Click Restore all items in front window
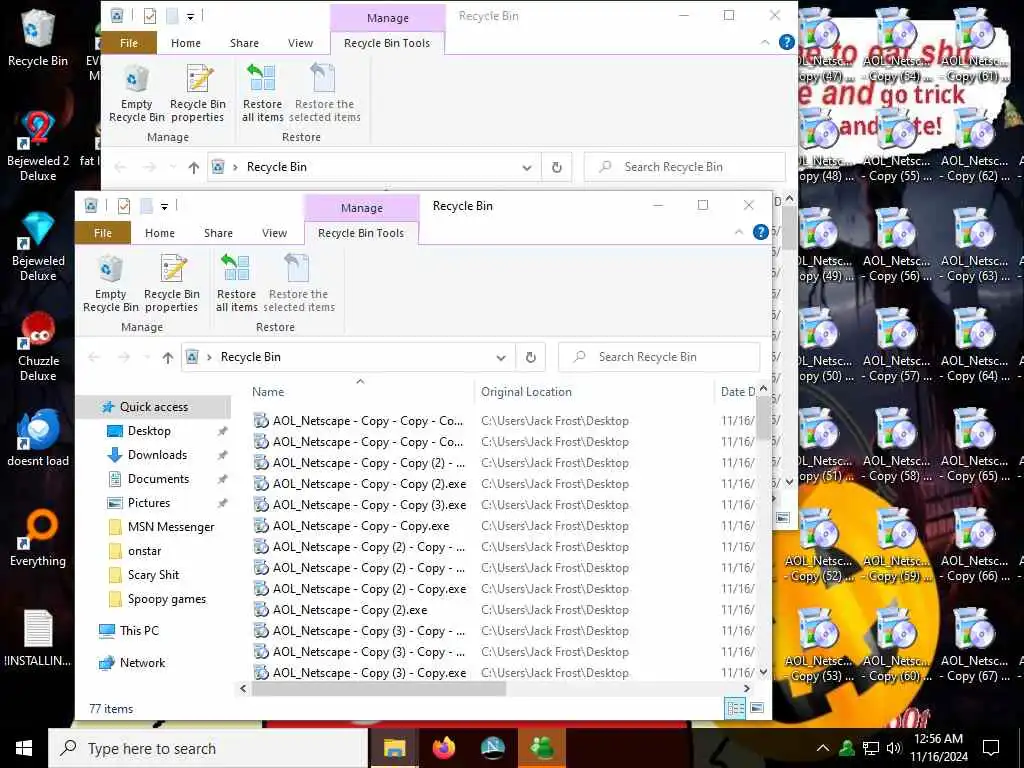 (x=236, y=284)
